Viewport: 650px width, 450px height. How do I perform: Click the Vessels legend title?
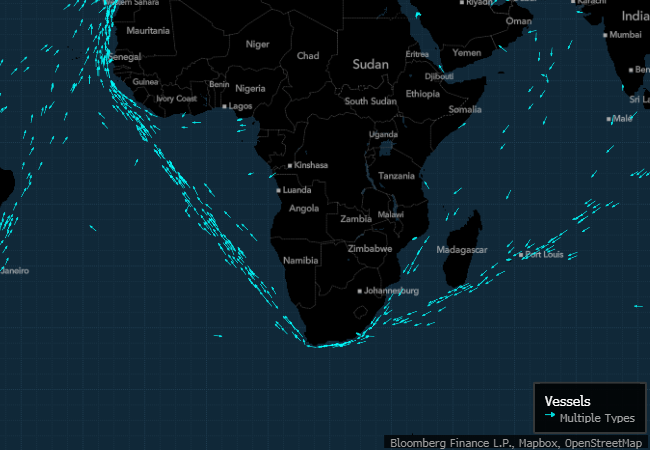point(567,401)
